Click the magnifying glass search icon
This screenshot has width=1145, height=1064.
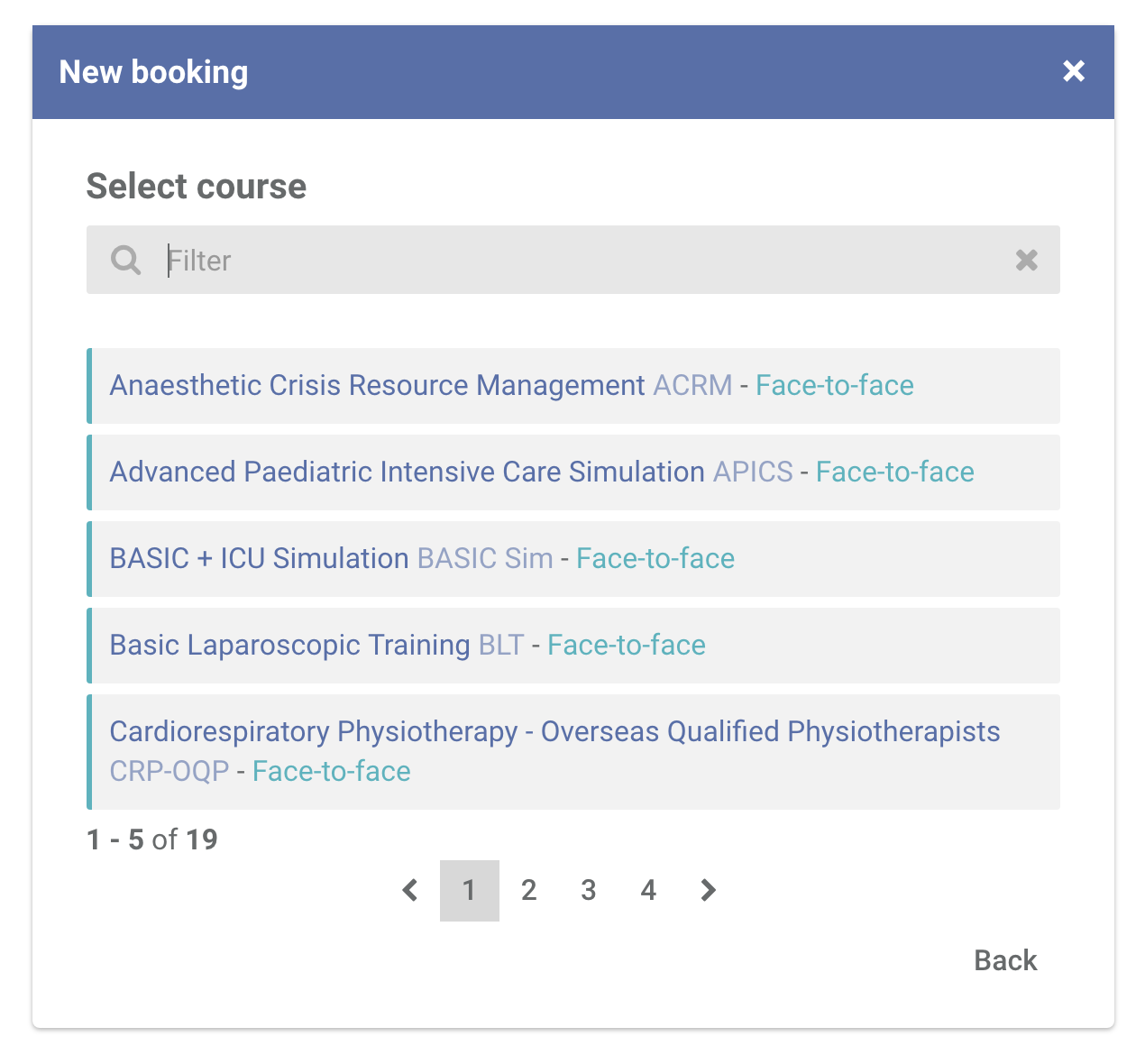(x=125, y=260)
